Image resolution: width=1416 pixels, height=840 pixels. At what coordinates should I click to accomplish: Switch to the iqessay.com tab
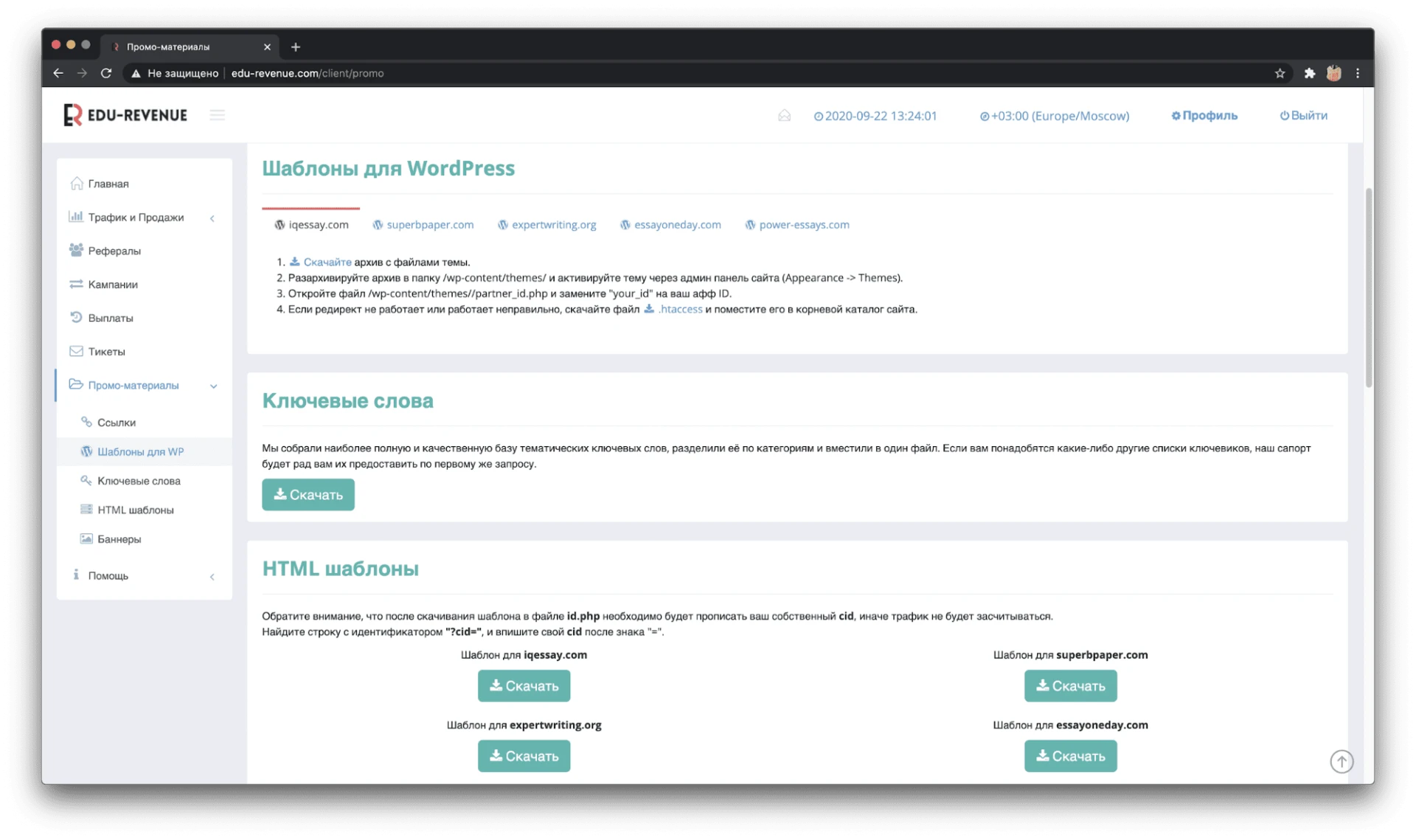[311, 224]
